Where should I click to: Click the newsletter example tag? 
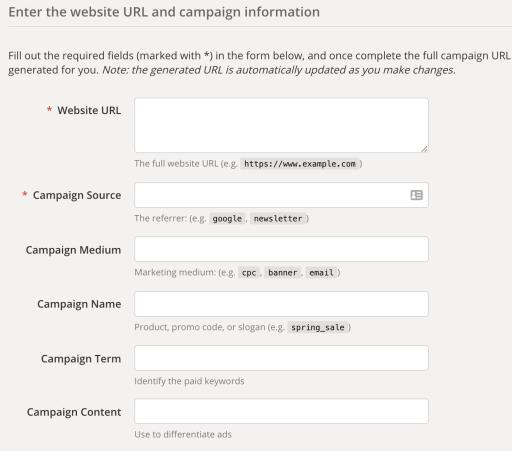click(x=278, y=219)
